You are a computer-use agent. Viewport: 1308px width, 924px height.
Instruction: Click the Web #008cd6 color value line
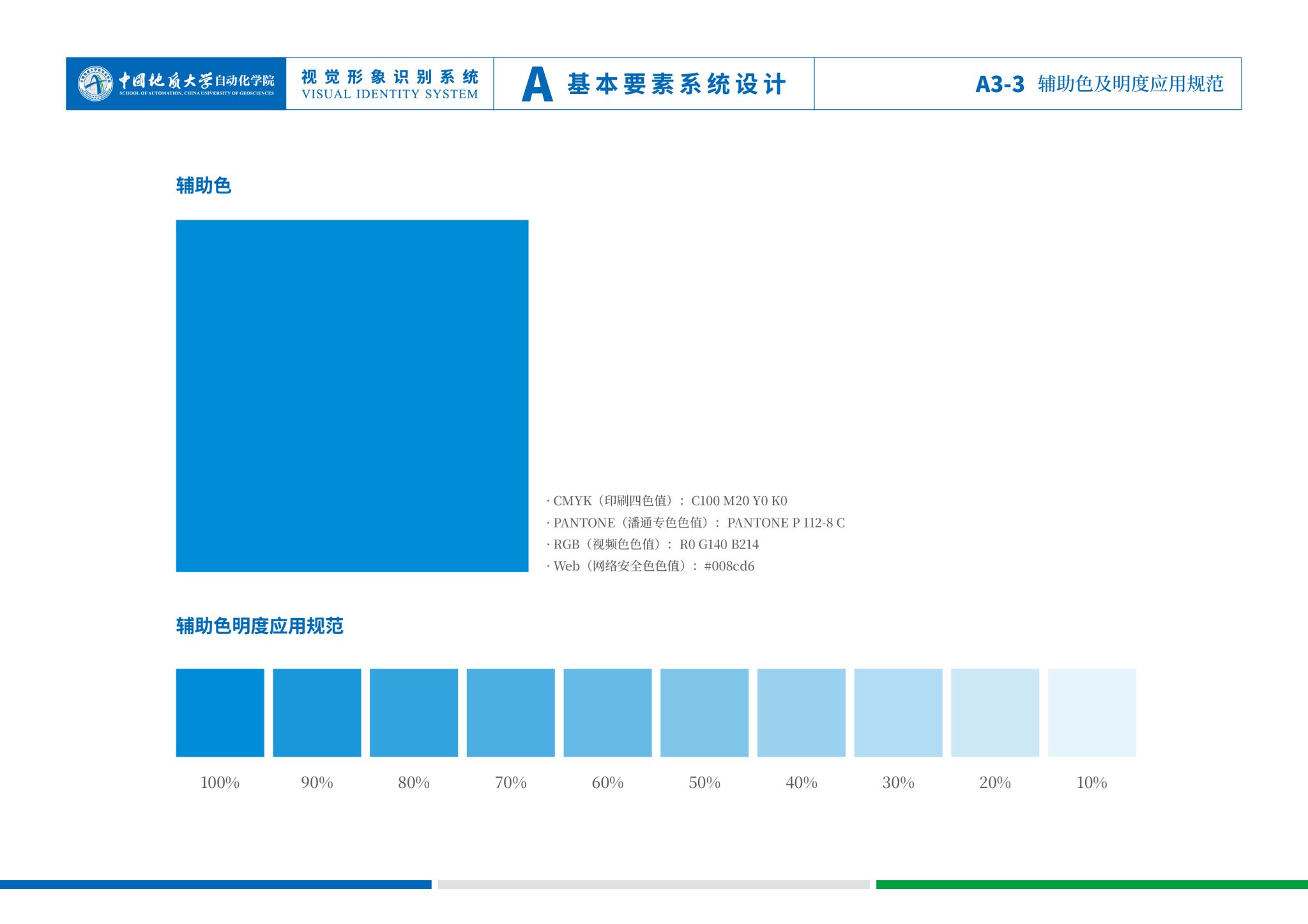coord(651,566)
